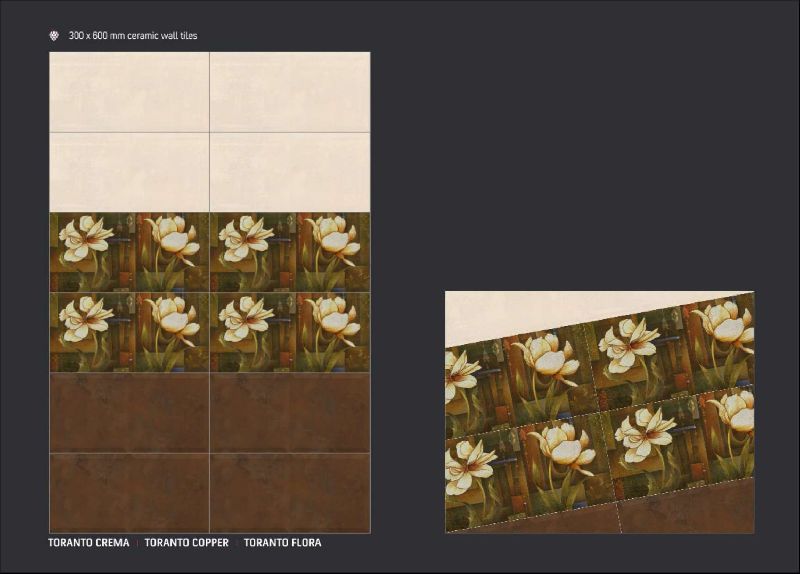
Task: Pick the bottom-left copper tile
Action: 129,493
